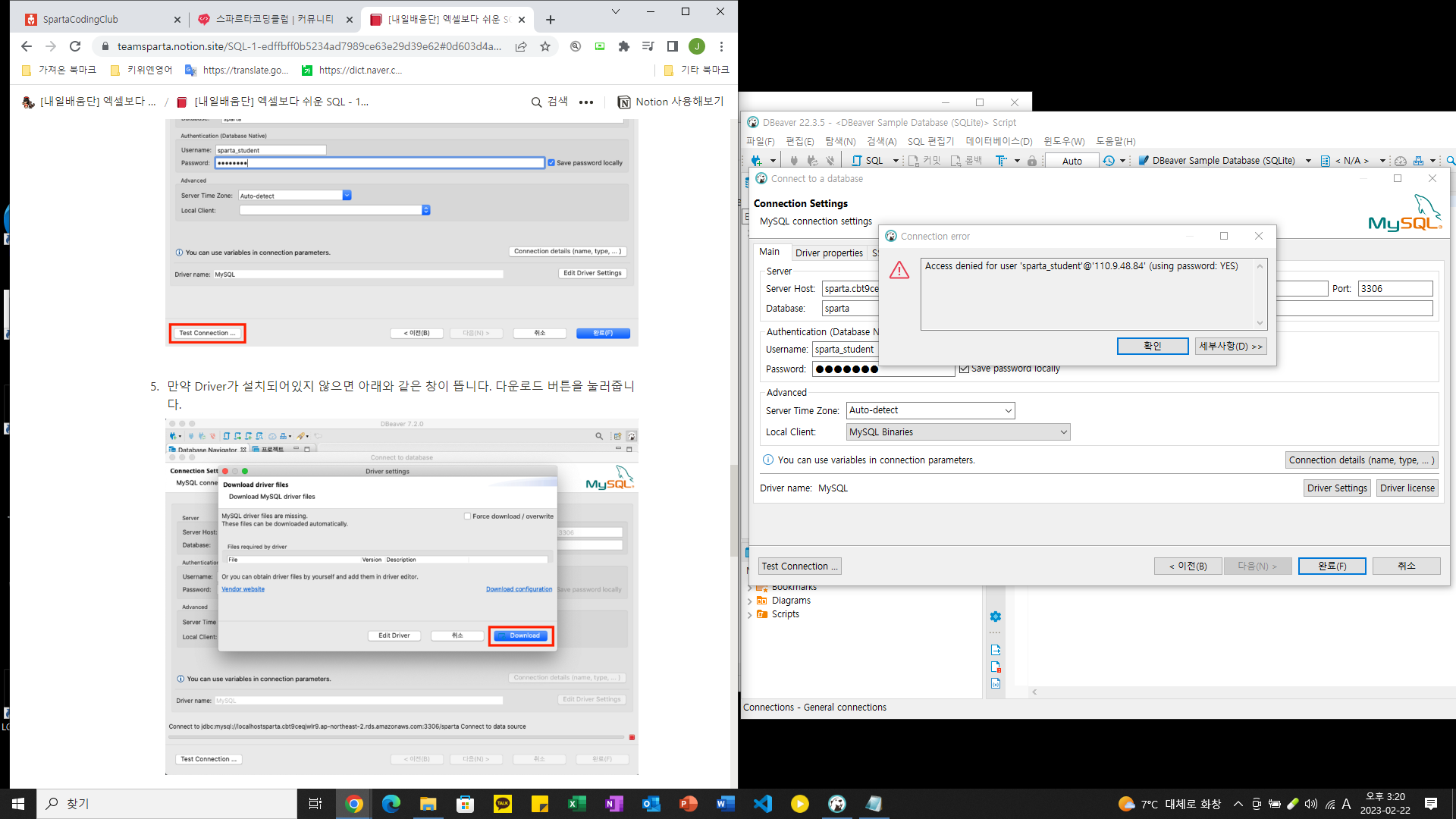Viewport: 1456px width, 819px height.
Task: Click the Driver Settings button
Action: point(1337,488)
